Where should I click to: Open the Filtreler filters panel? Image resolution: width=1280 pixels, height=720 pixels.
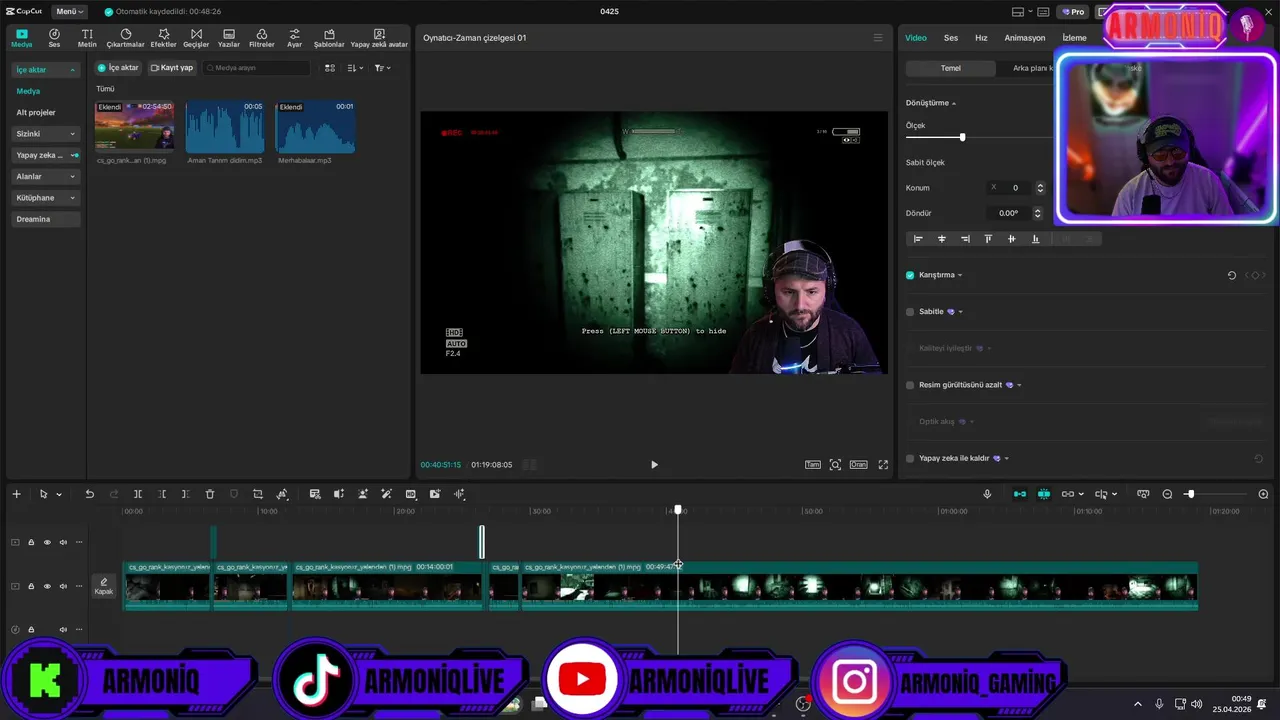click(261, 38)
